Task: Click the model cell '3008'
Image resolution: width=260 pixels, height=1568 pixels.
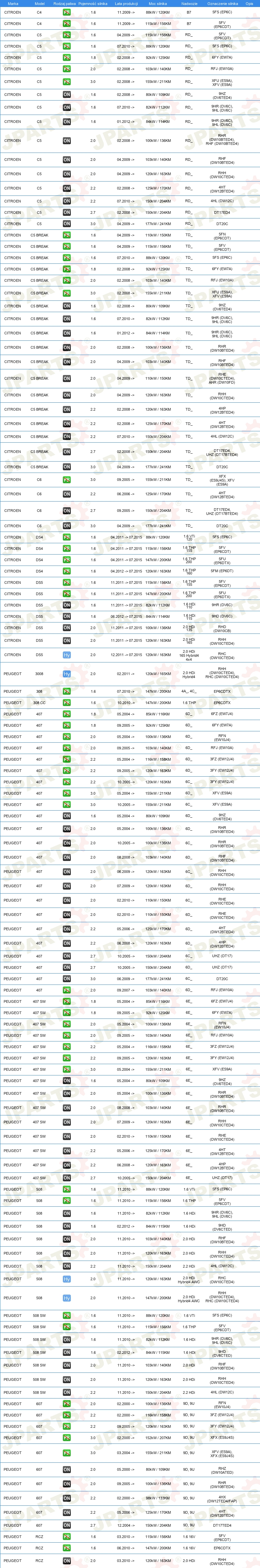Action: [39, 674]
